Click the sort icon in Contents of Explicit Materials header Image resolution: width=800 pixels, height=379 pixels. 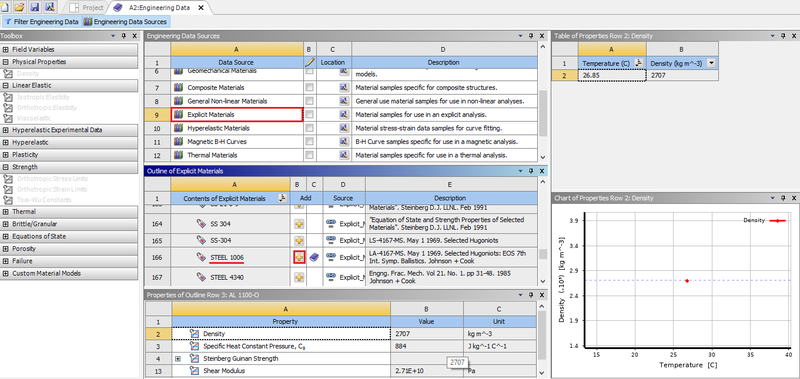282,198
